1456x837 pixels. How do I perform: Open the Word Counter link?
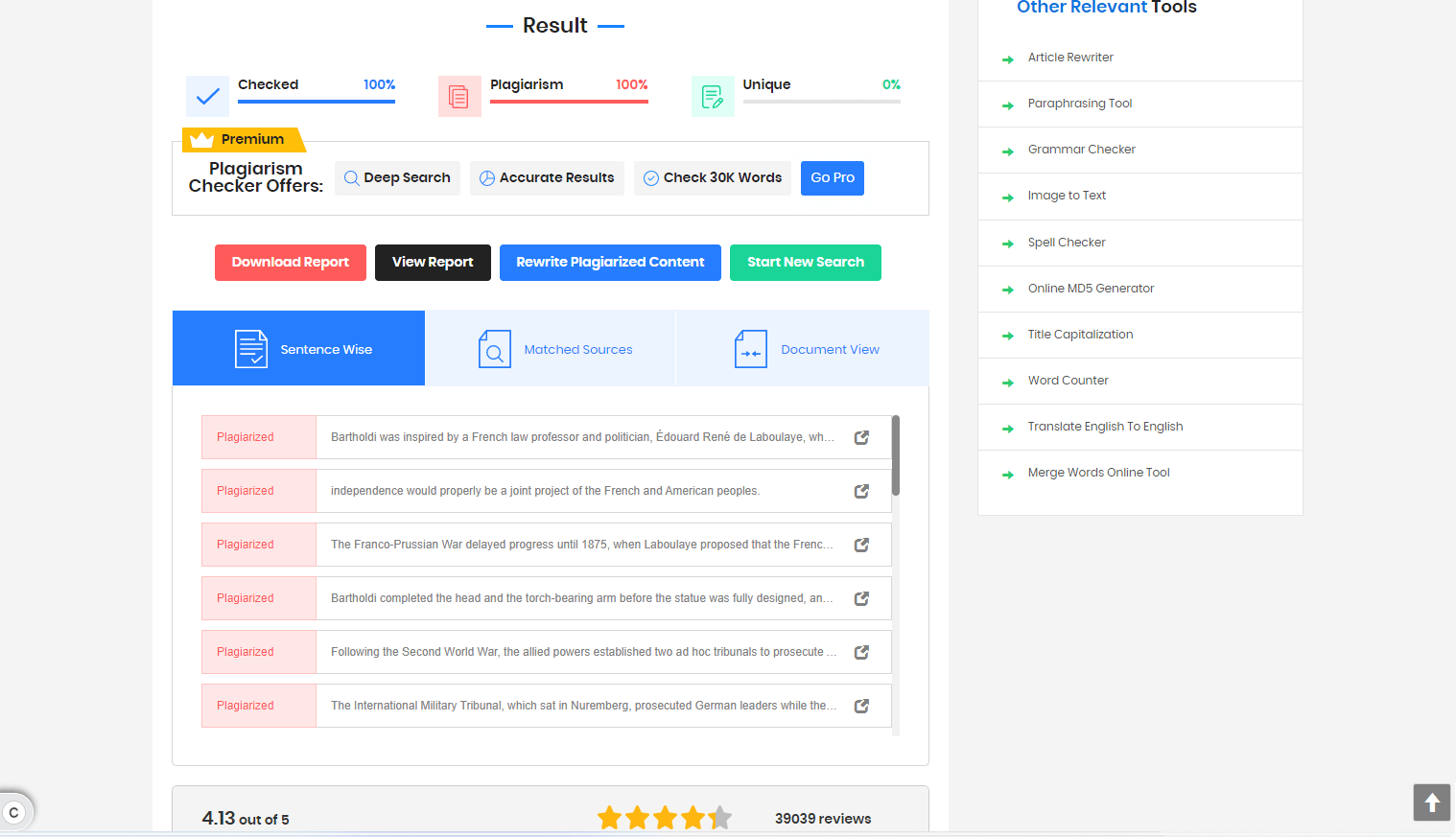tap(1069, 381)
